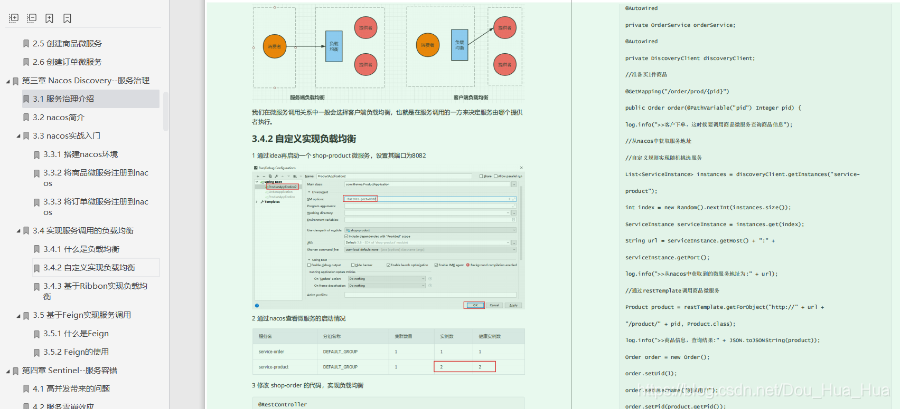This screenshot has width=900, height=409.
Task: Click the @GetMapping("/order/prod/{pid}") code line
Action: point(678,91)
